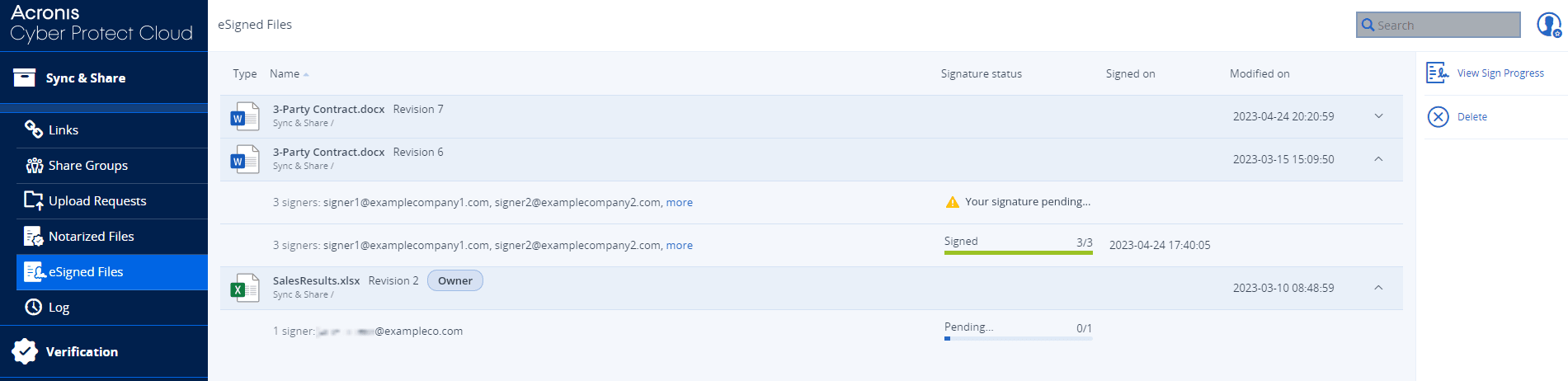Click Word icon of 3-Party Contract Revision 7
Screen dimensions: 1568x381
pyautogui.click(x=244, y=116)
